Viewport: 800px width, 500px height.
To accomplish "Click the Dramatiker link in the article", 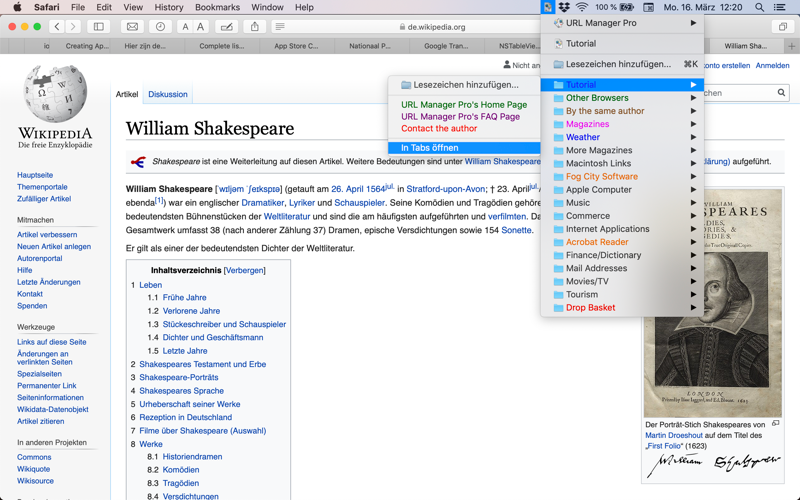I will coord(263,202).
